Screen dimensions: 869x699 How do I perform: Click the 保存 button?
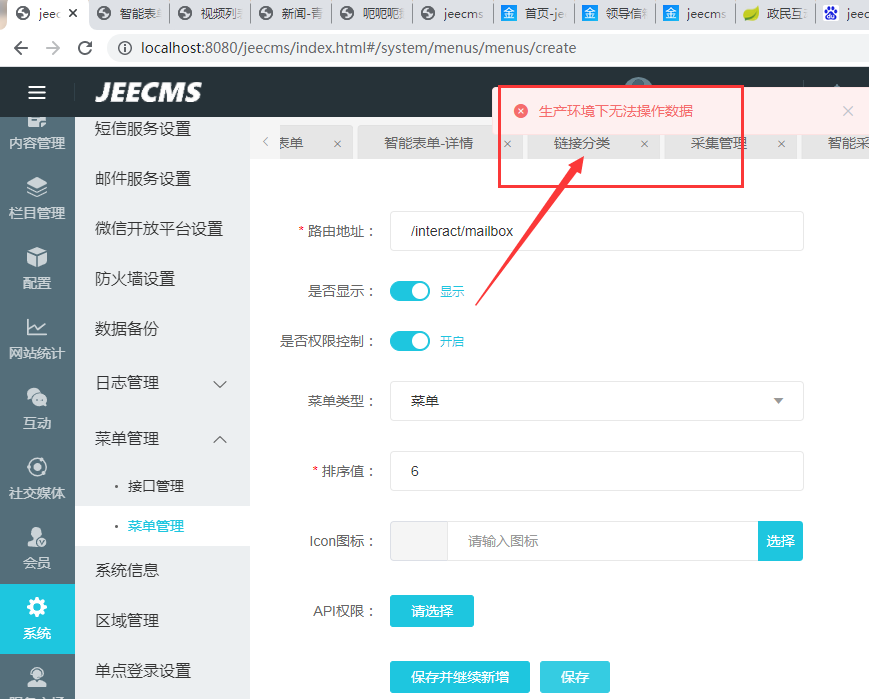click(575, 677)
